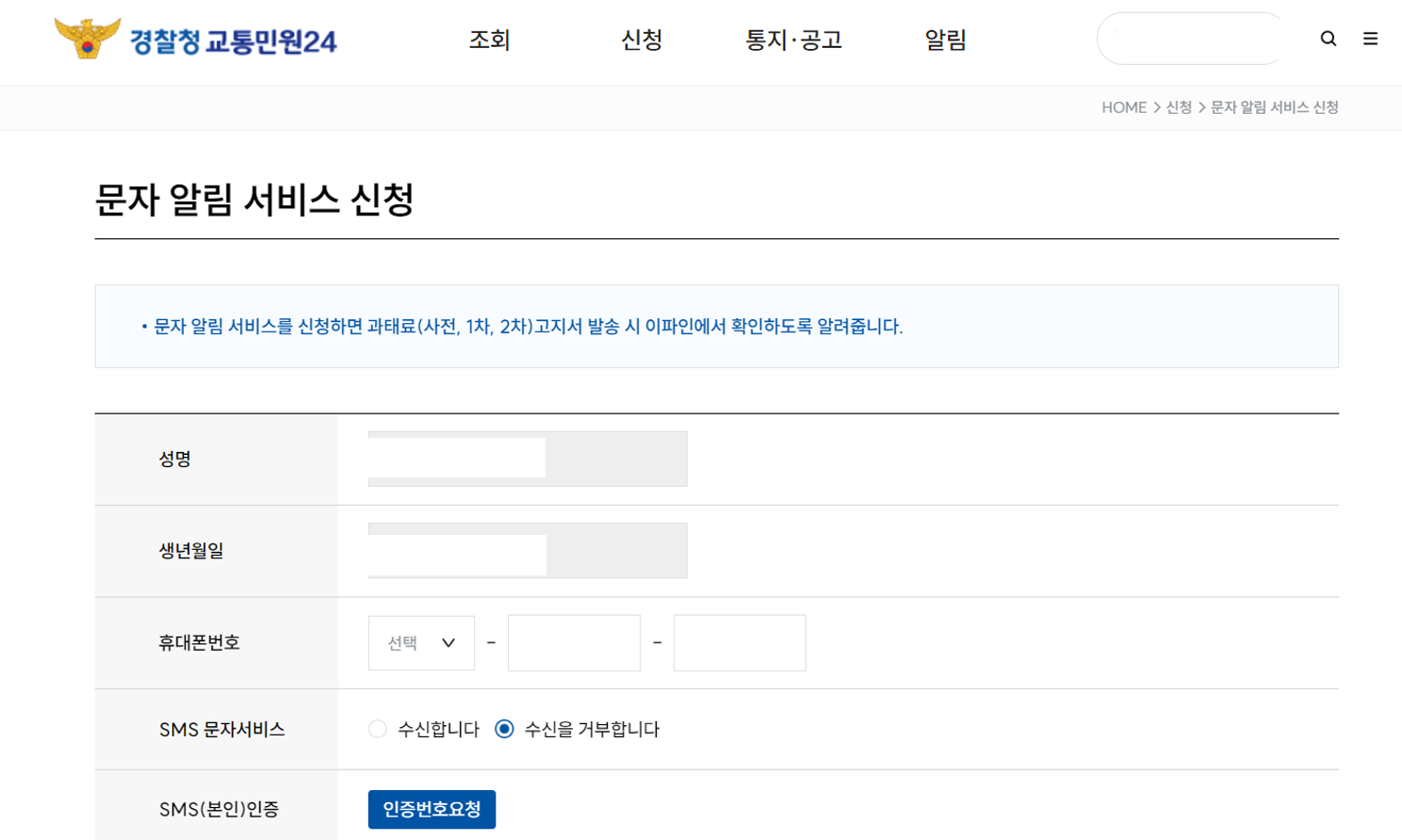1402x840 pixels.
Task: Click the 문자 알림 서비스 신청 breadcrumb
Action: [1274, 107]
